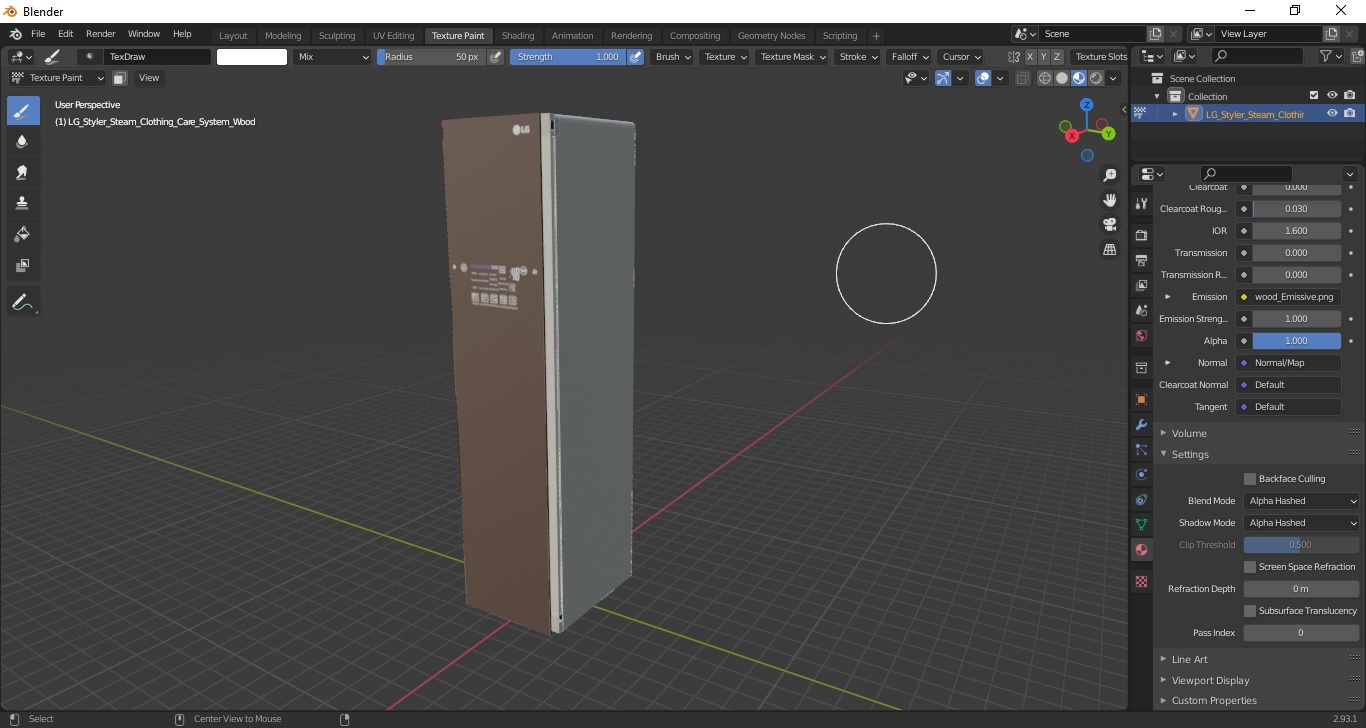Viewport: 1366px width, 728px height.
Task: Click wood_Emissive.png emission link
Action: tap(1288, 297)
